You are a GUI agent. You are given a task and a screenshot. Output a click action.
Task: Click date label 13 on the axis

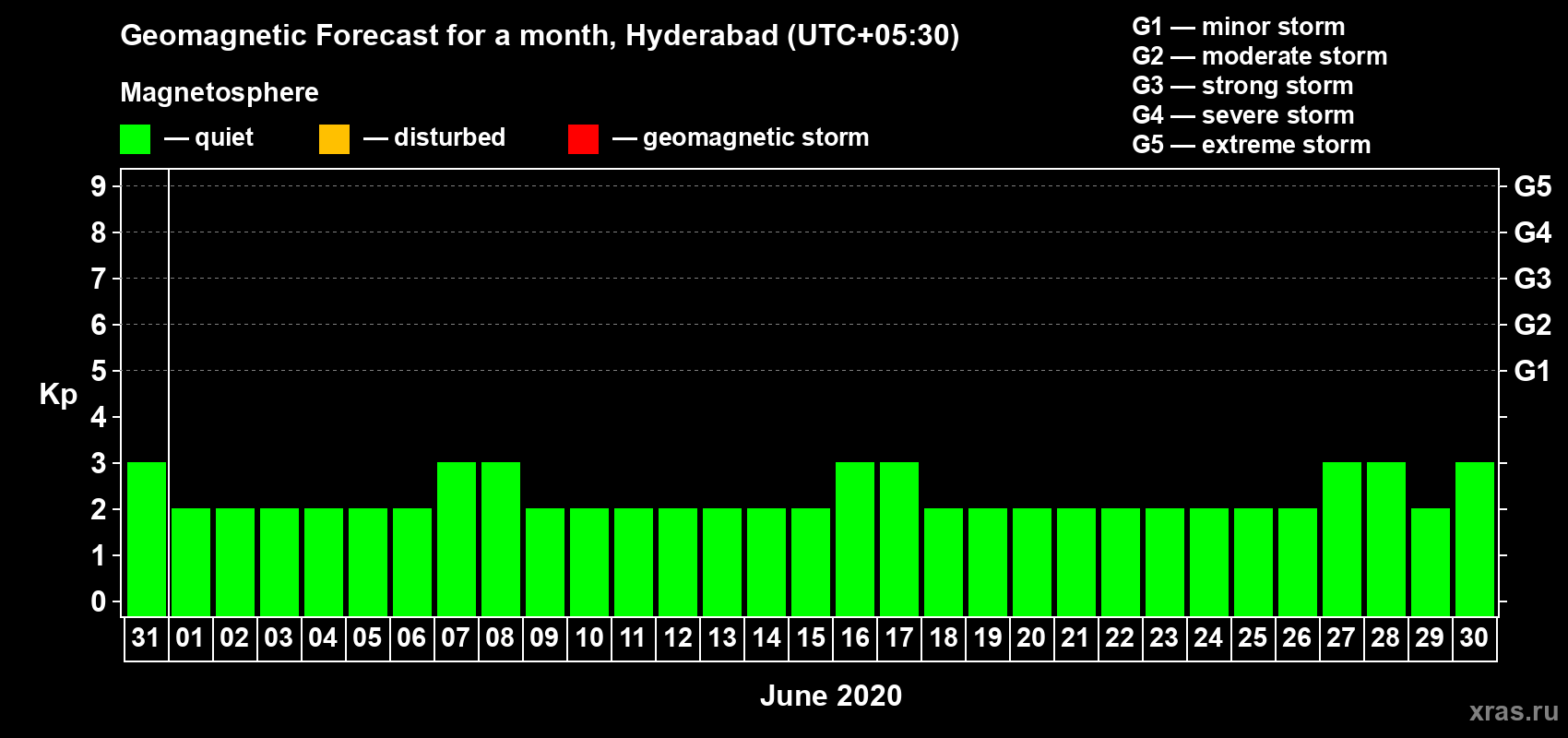click(x=721, y=637)
